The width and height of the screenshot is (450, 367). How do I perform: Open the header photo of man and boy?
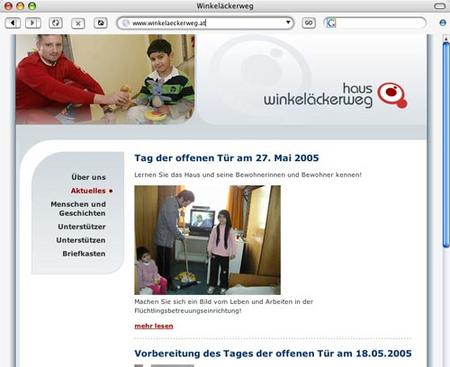pyautogui.click(x=105, y=79)
